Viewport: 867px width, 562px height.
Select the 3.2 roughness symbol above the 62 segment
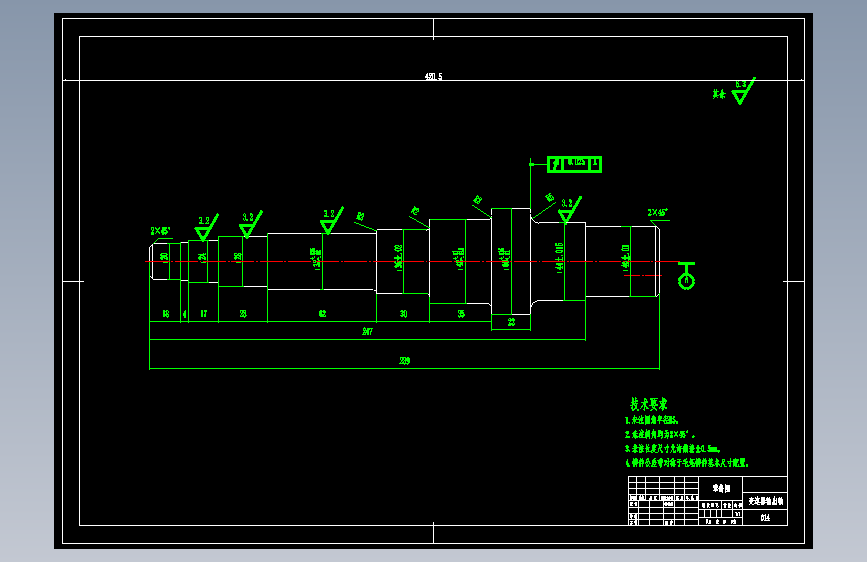tap(332, 220)
